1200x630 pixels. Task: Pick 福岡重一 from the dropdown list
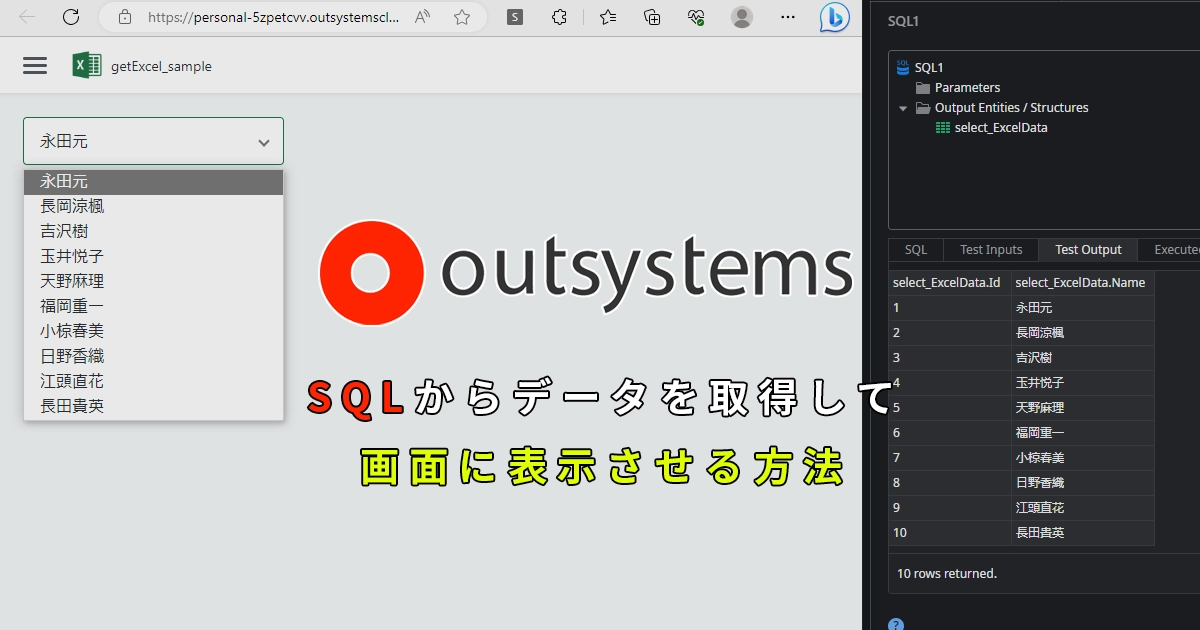[x=154, y=307]
